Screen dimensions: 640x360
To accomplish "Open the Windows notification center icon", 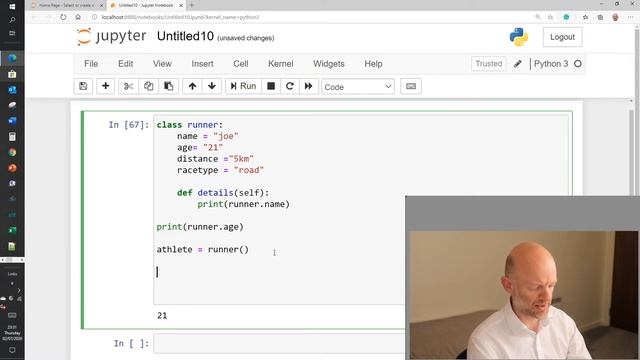I will pos(12,350).
